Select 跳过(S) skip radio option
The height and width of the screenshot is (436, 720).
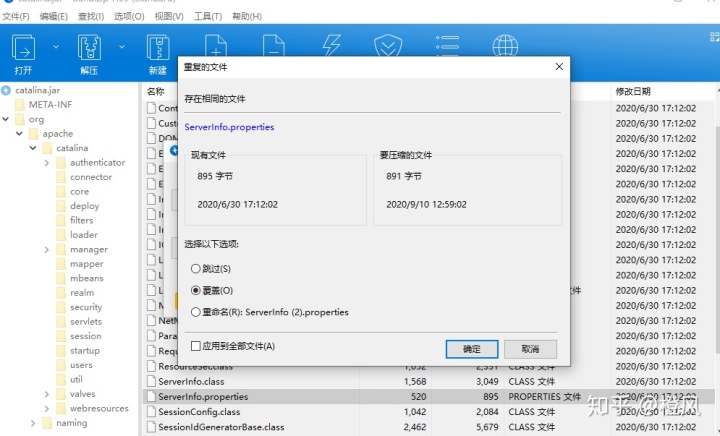196,268
